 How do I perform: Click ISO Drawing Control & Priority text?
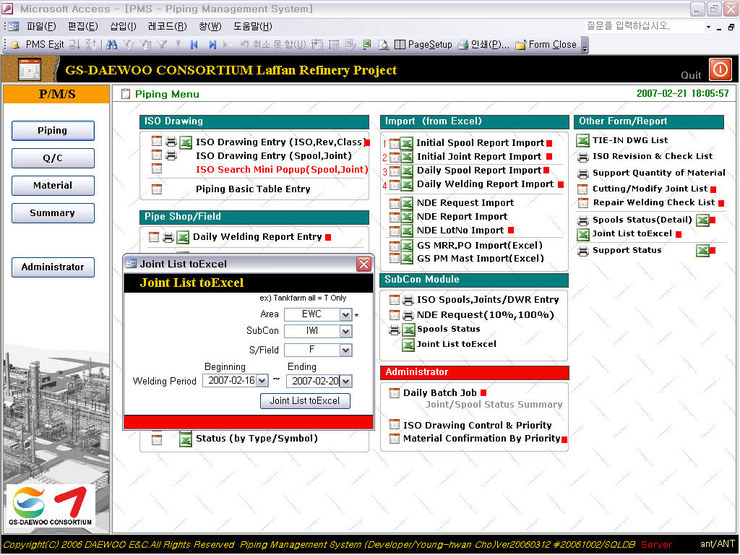477,425
